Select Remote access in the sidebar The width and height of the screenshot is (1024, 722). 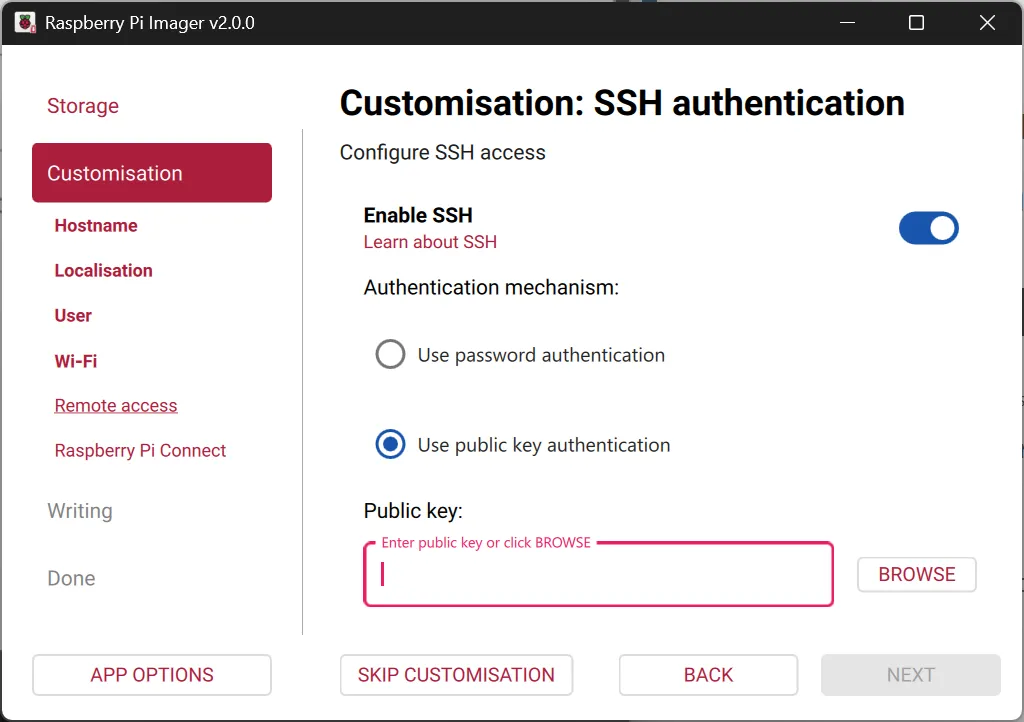(116, 405)
